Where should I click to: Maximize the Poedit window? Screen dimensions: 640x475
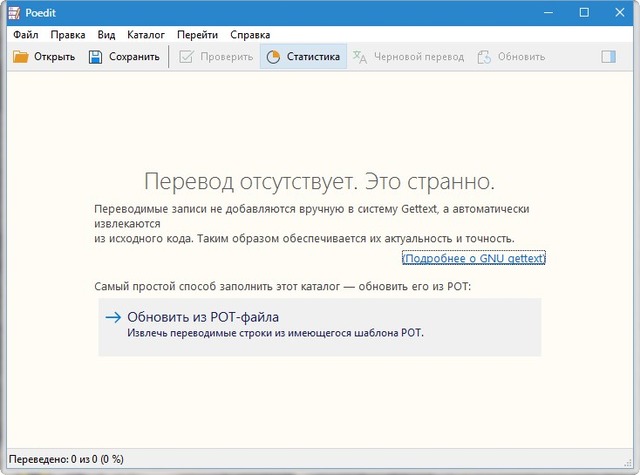coord(584,12)
